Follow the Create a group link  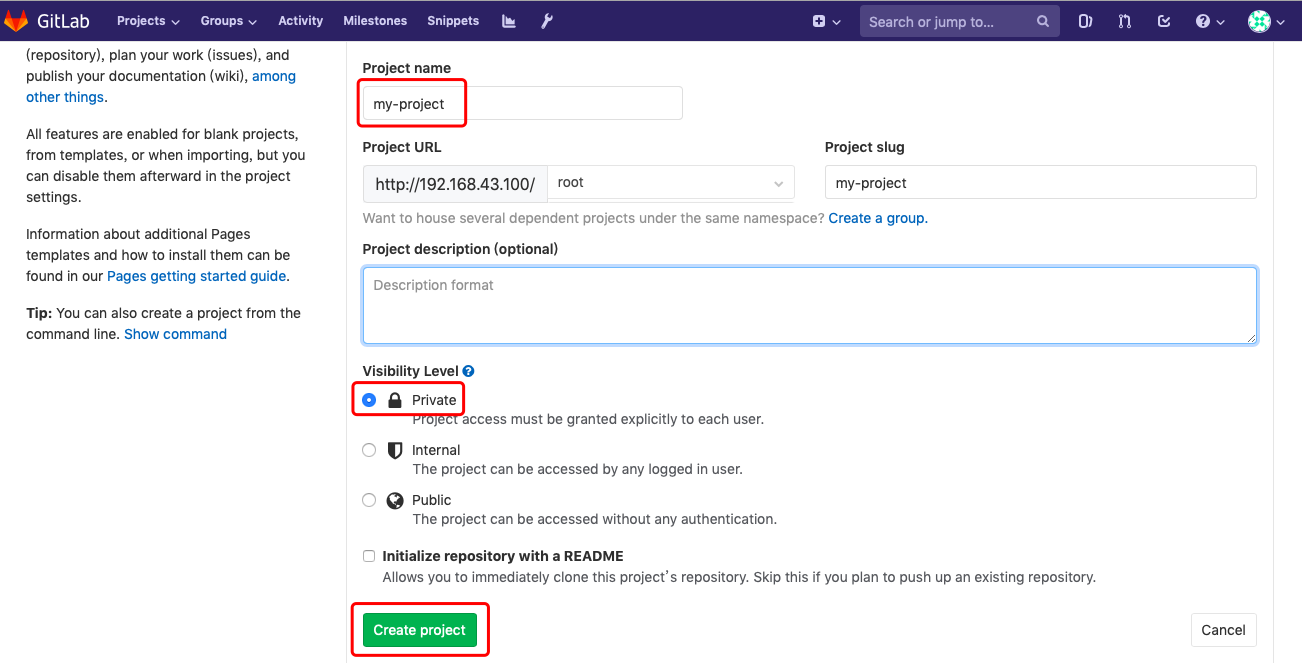(x=877, y=218)
